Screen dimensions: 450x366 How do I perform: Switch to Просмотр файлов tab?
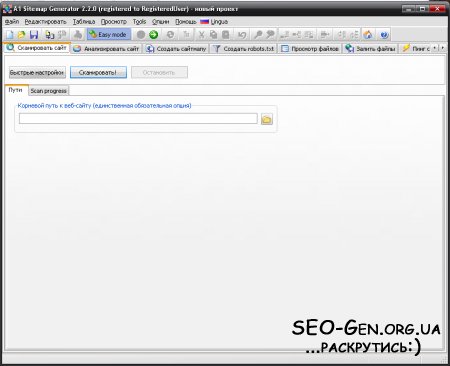click(310, 49)
